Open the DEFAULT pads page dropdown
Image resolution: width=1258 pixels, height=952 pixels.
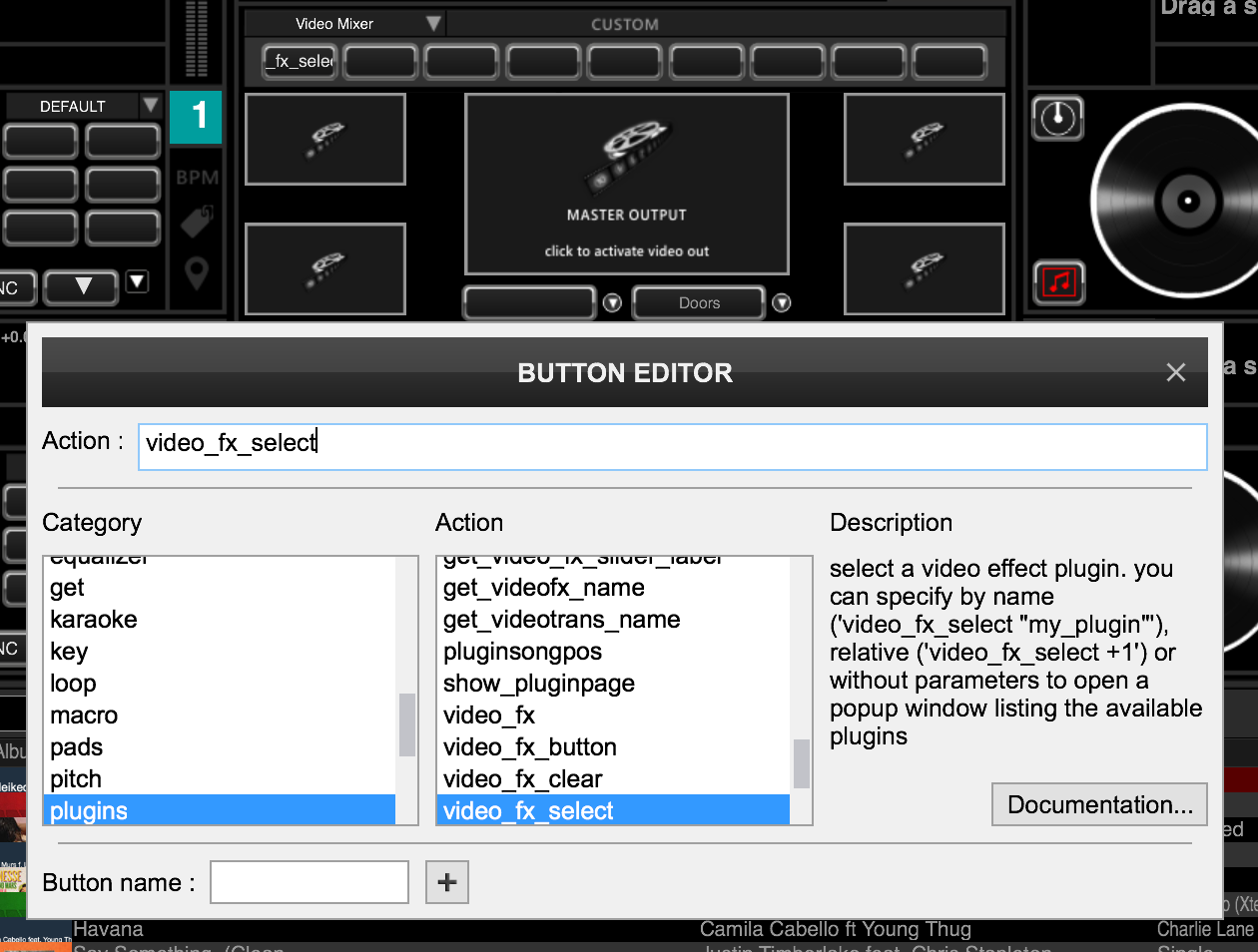152,105
